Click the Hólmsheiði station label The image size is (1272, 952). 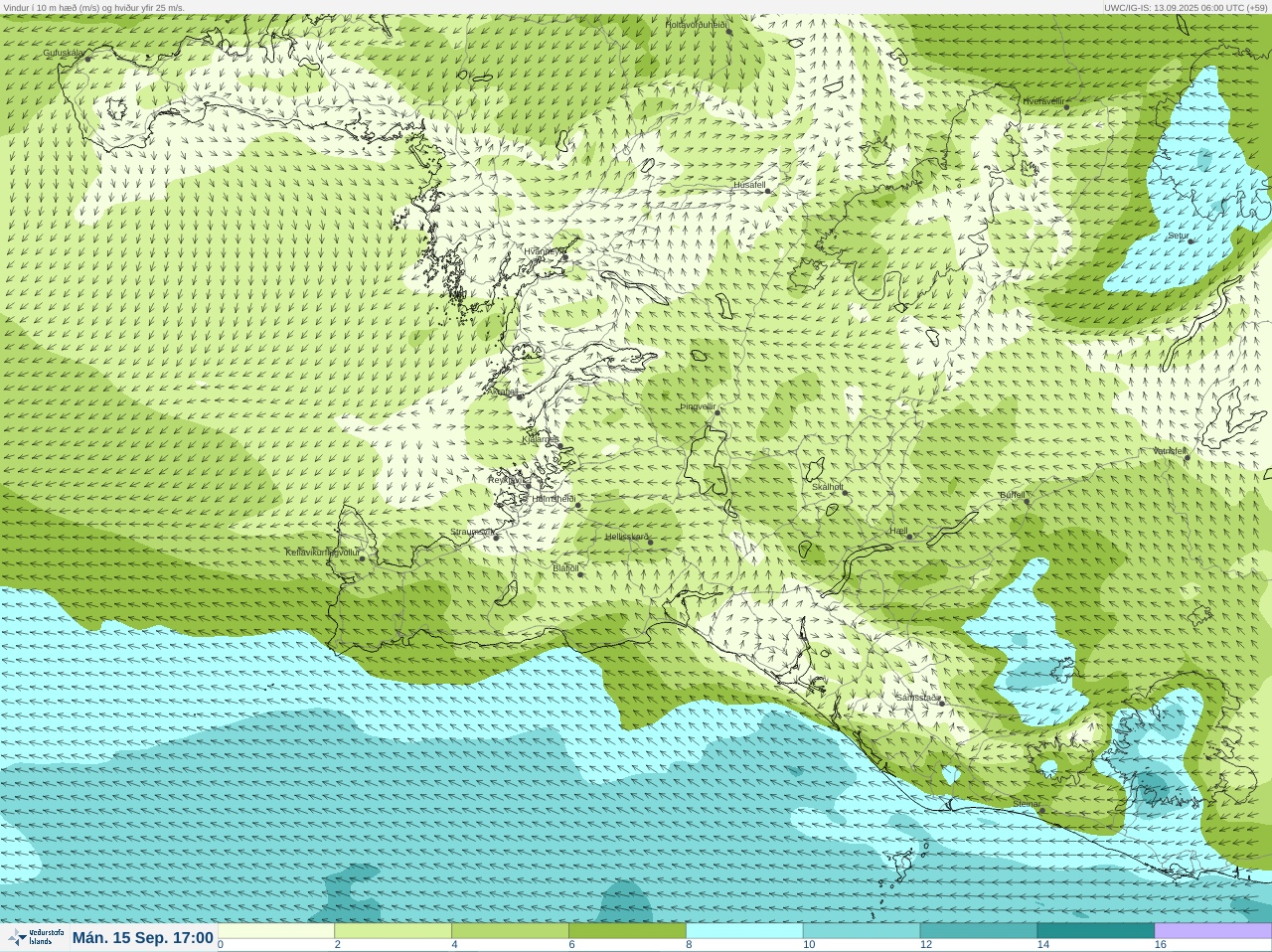[554, 499]
